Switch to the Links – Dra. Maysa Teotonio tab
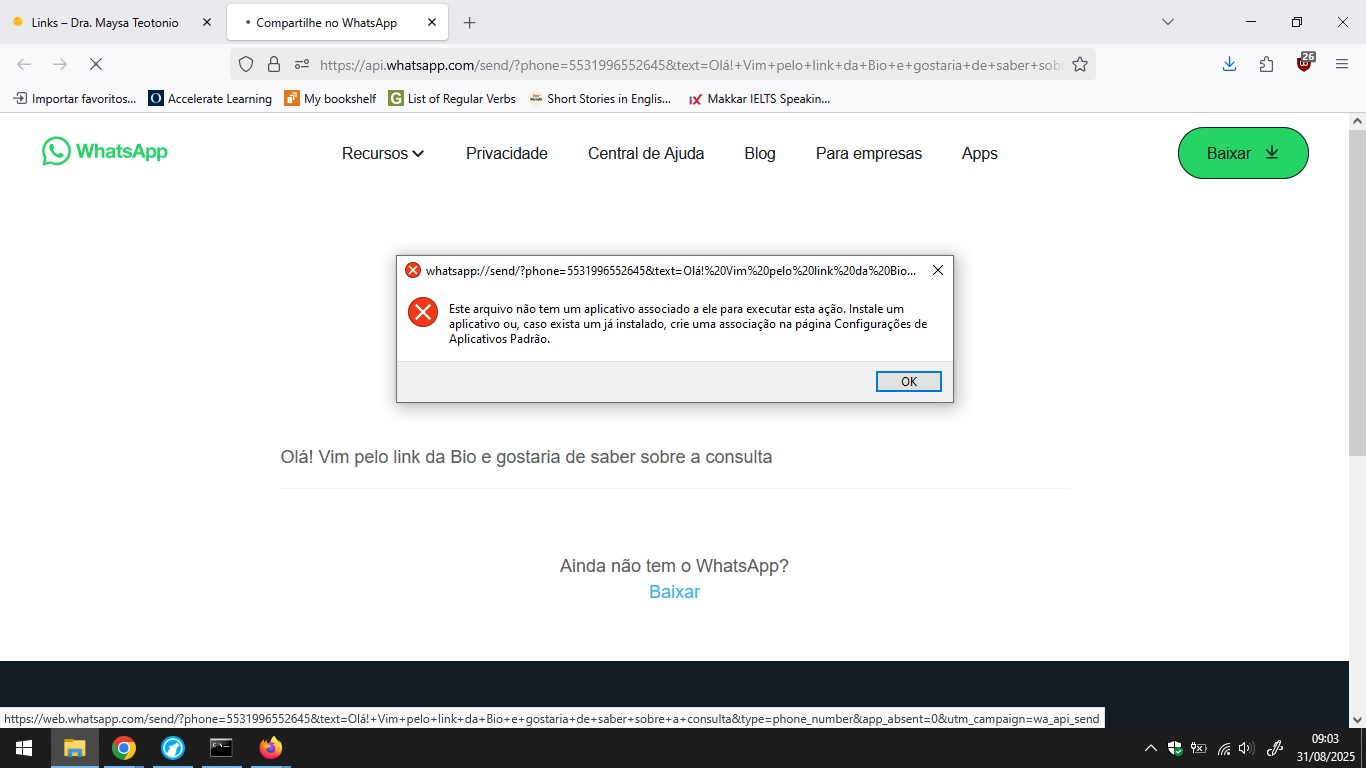The width and height of the screenshot is (1366, 768). tap(112, 22)
